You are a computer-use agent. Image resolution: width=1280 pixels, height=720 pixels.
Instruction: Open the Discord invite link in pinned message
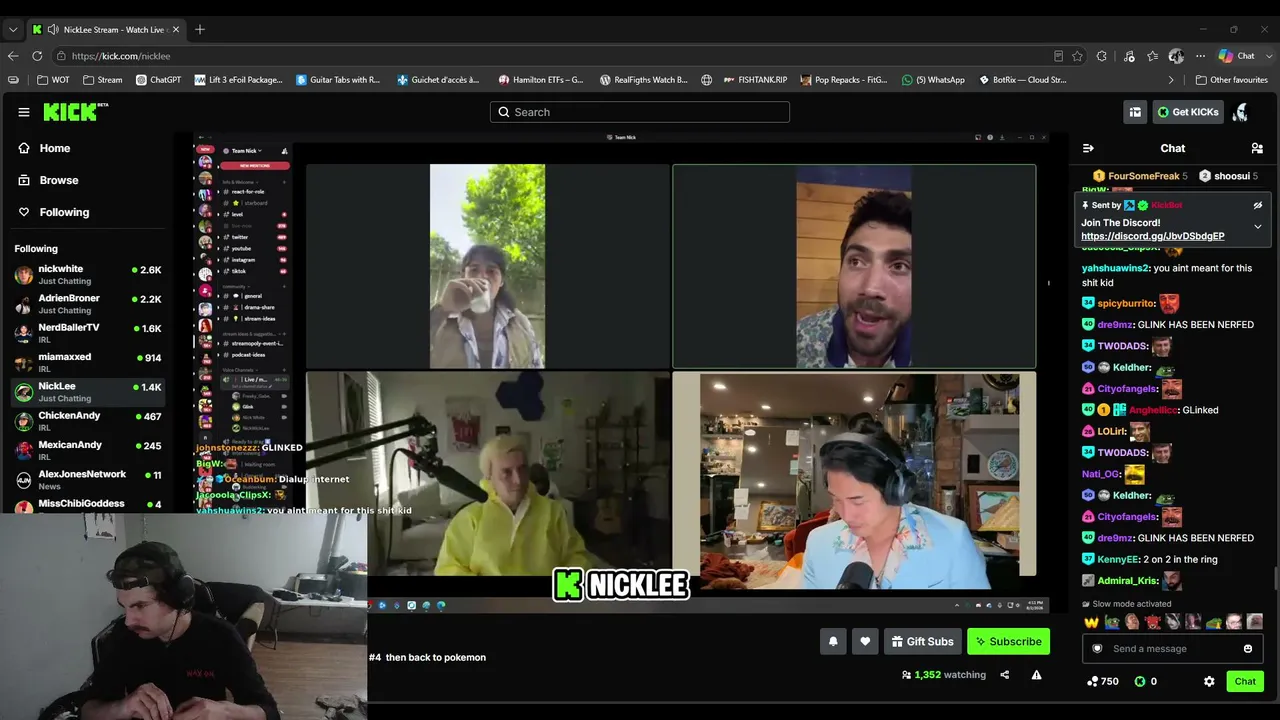click(x=1152, y=236)
